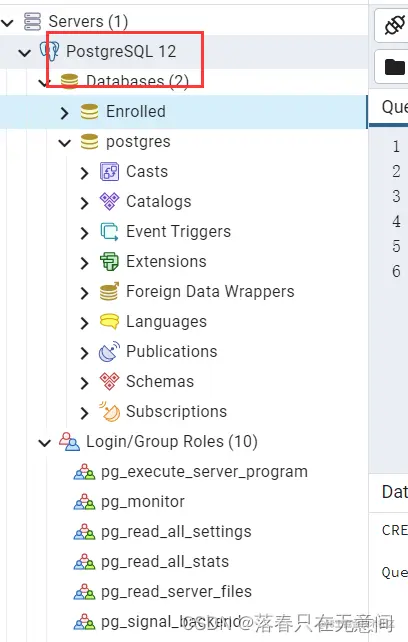Select the Login/Group Roles (10) label
The width and height of the screenshot is (408, 642).
172,442
